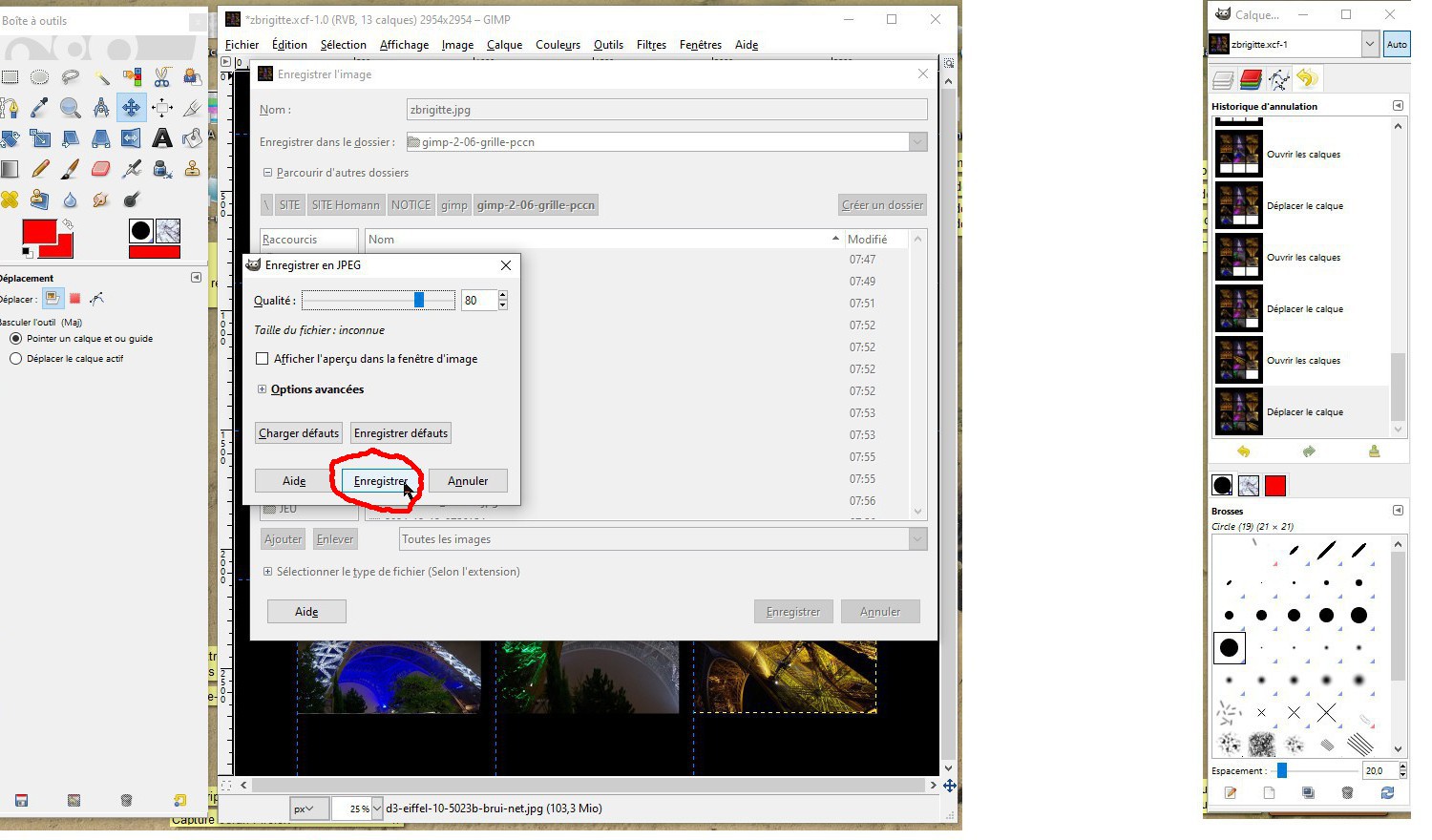Swap foreground and background colors
This screenshot has width=1432, height=840.
click(x=68, y=224)
